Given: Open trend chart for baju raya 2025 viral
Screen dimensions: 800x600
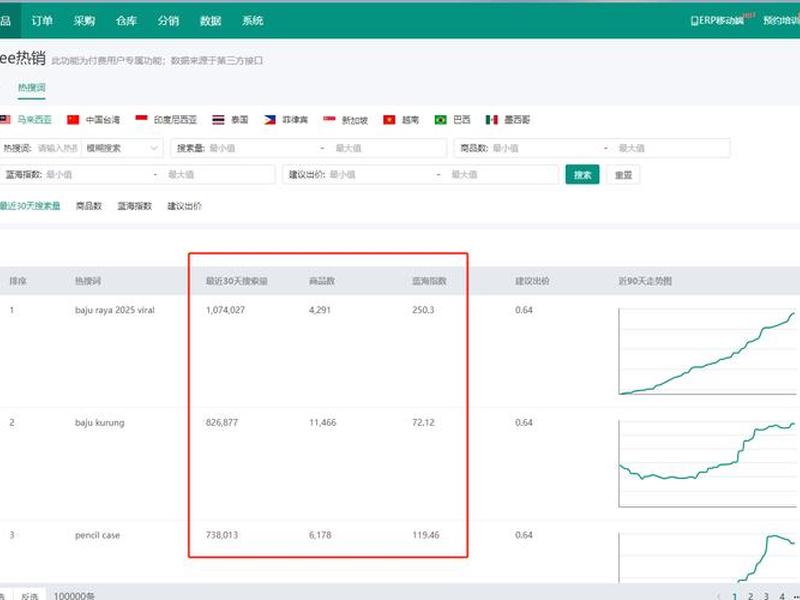Looking at the screenshot, I should (x=707, y=351).
